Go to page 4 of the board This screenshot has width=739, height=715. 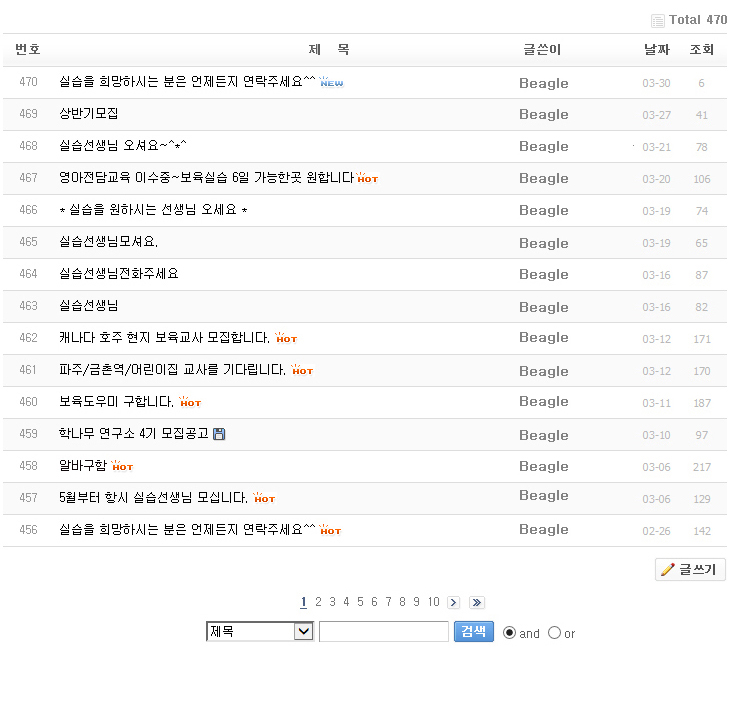(346, 602)
